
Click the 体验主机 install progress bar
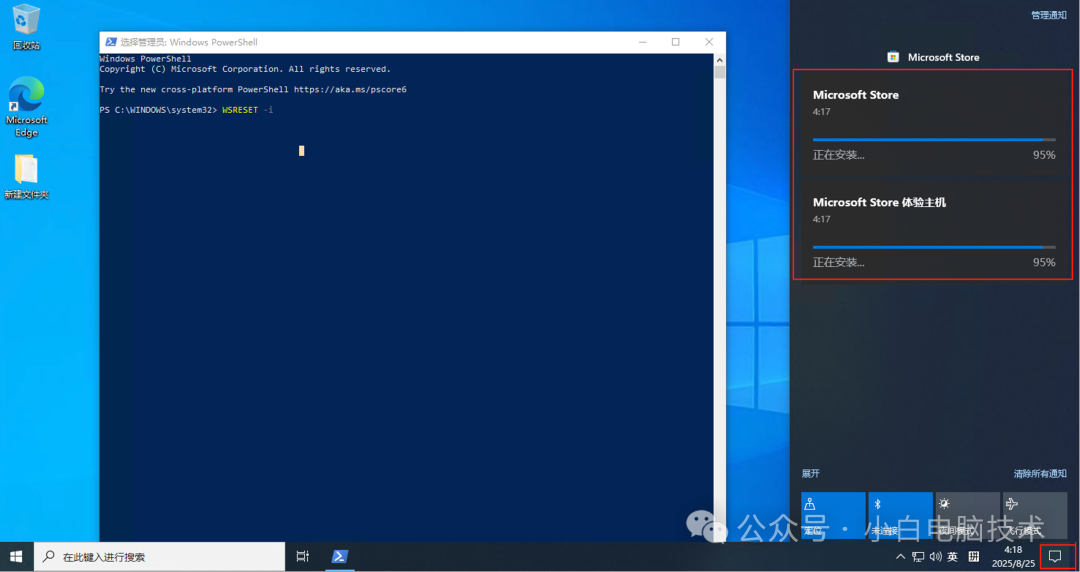point(933,247)
